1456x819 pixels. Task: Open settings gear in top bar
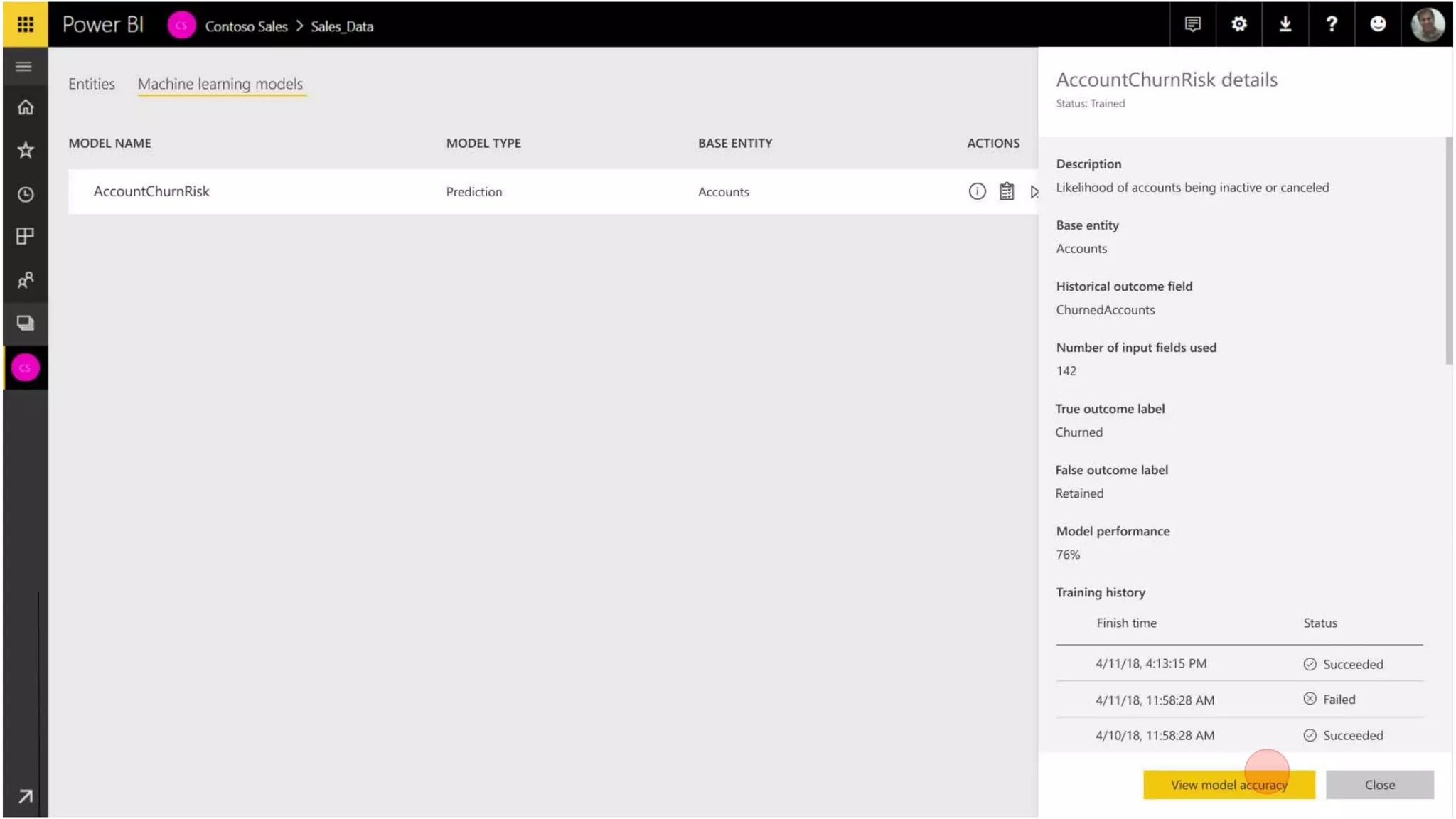(1238, 24)
